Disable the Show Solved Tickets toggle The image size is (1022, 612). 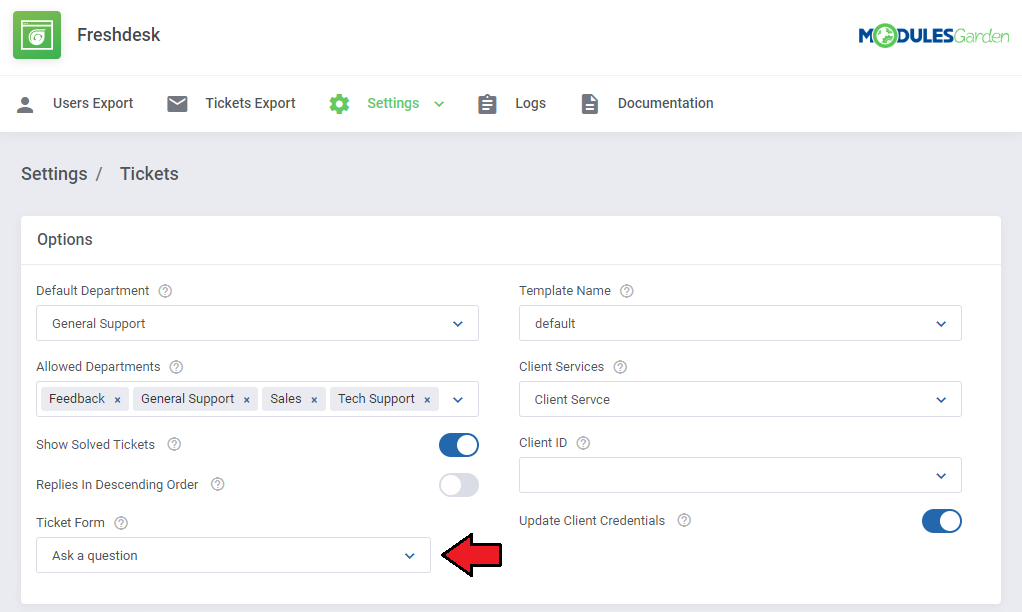(x=459, y=445)
